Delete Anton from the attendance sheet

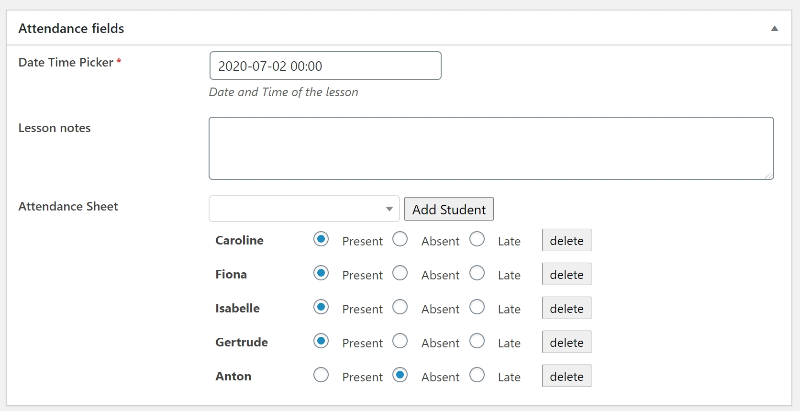coord(567,376)
